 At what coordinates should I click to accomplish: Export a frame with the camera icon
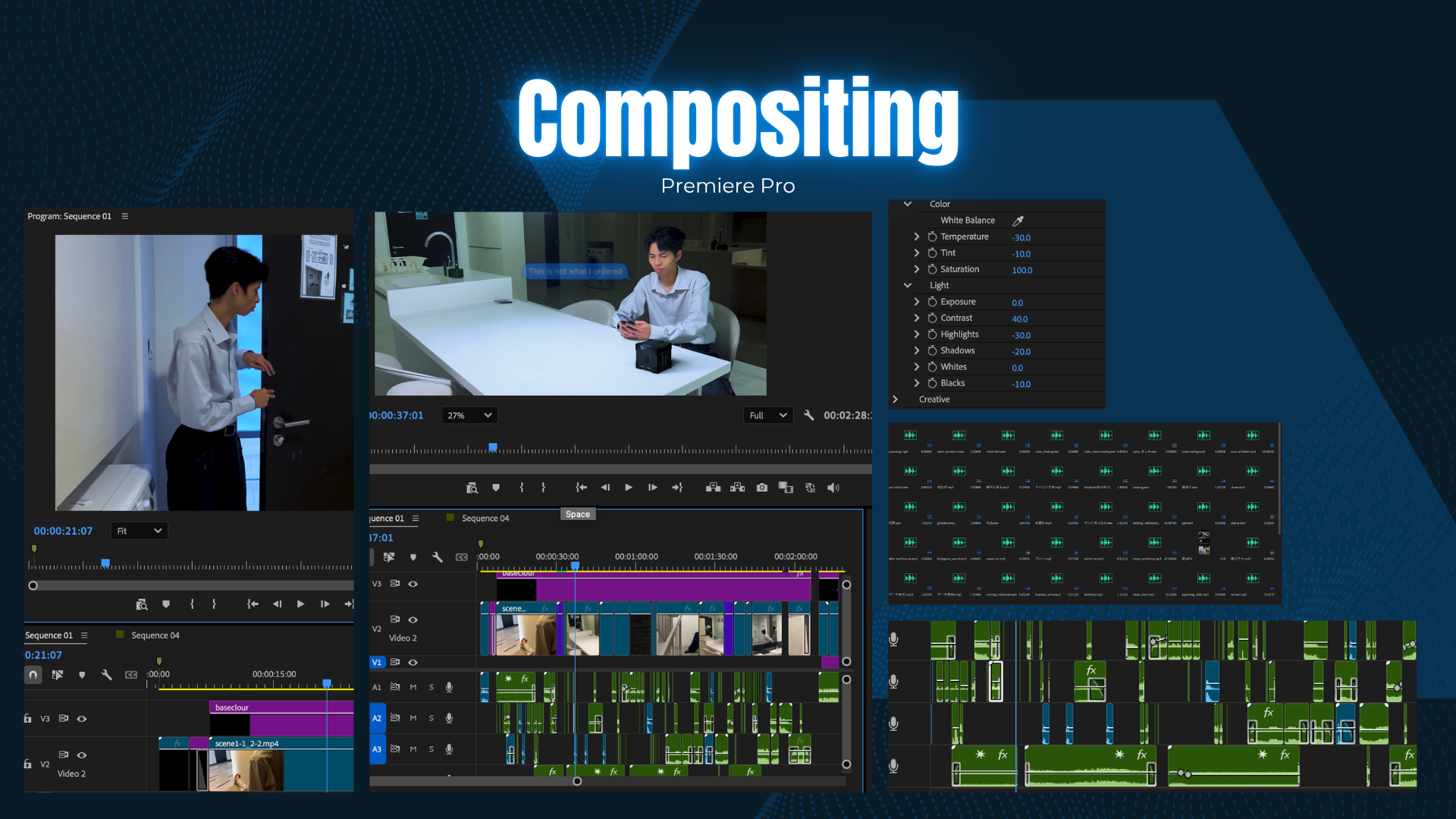click(x=762, y=488)
